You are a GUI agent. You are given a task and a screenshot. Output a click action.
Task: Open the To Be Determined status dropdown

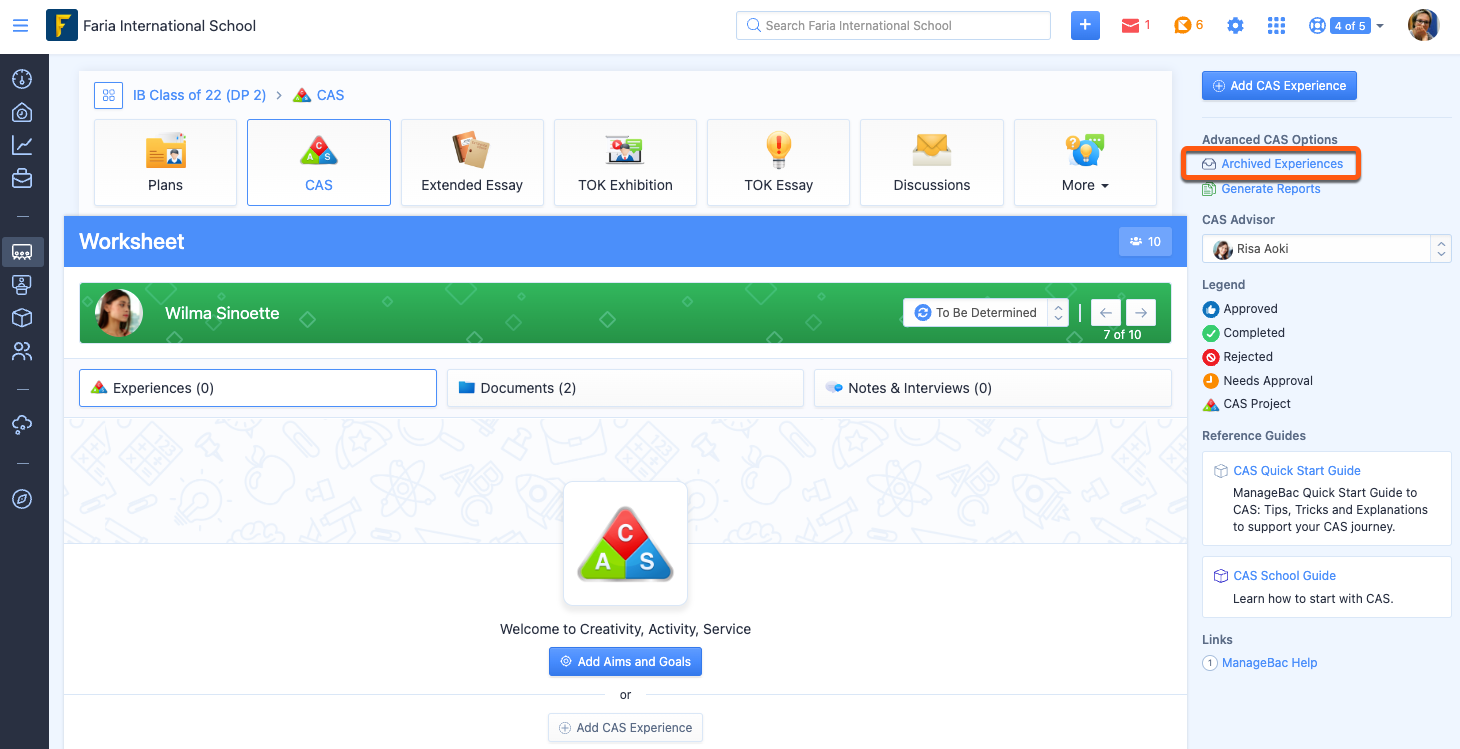pyautogui.click(x=986, y=312)
